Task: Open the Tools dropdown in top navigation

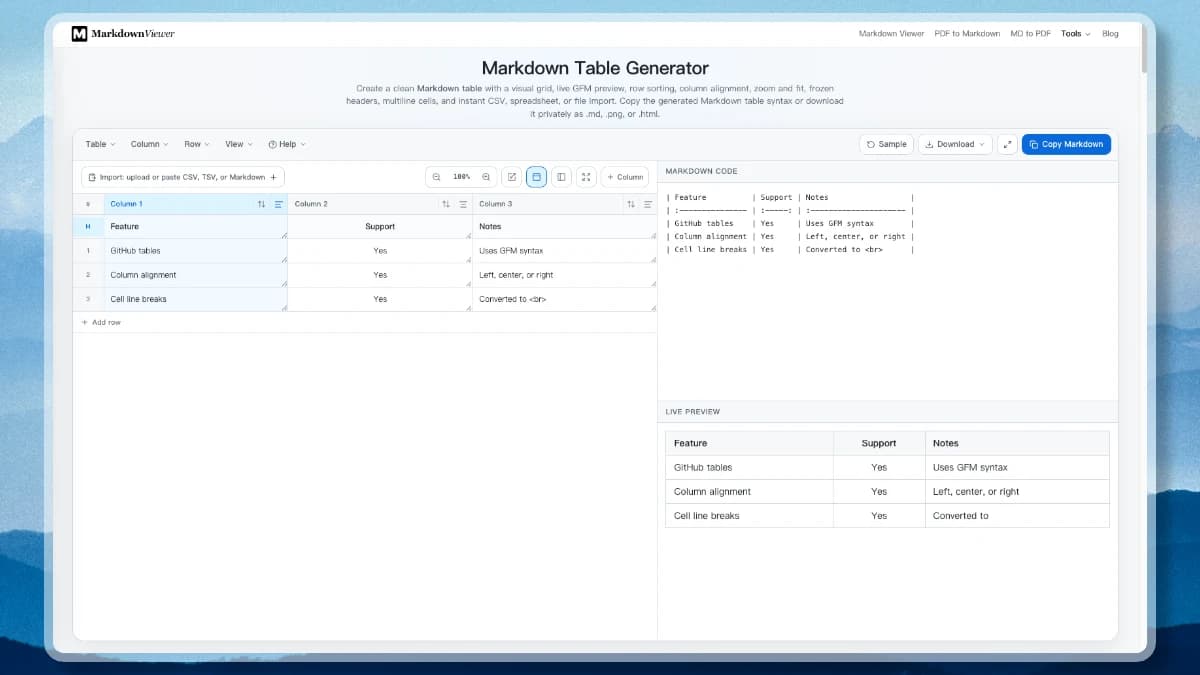Action: pos(1075,33)
